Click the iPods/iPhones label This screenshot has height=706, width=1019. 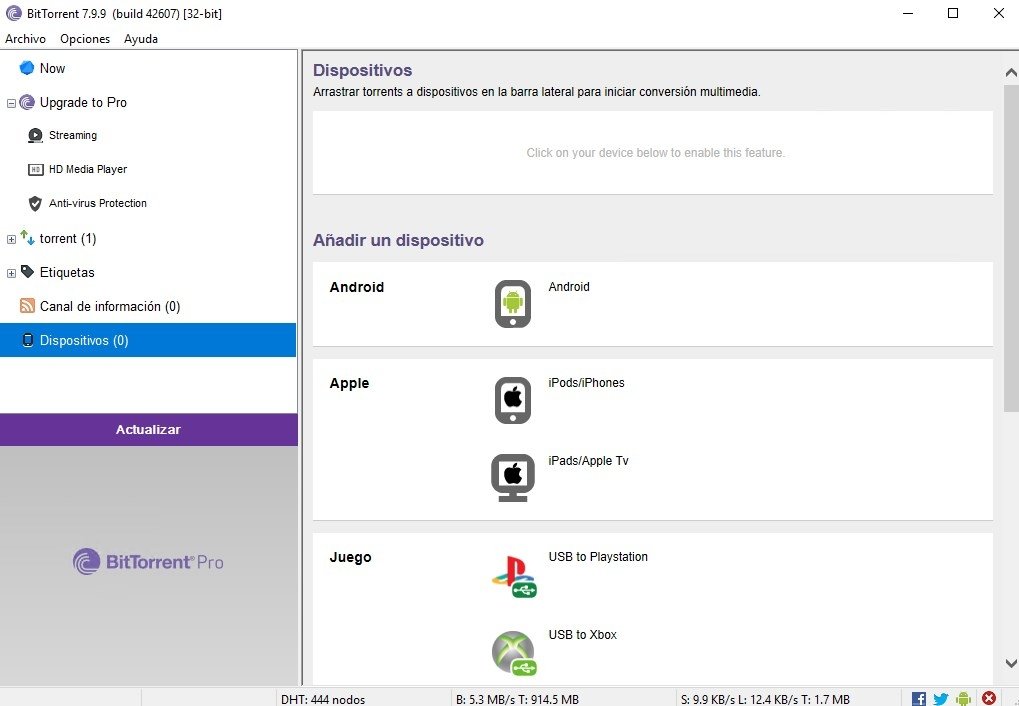click(x=586, y=383)
